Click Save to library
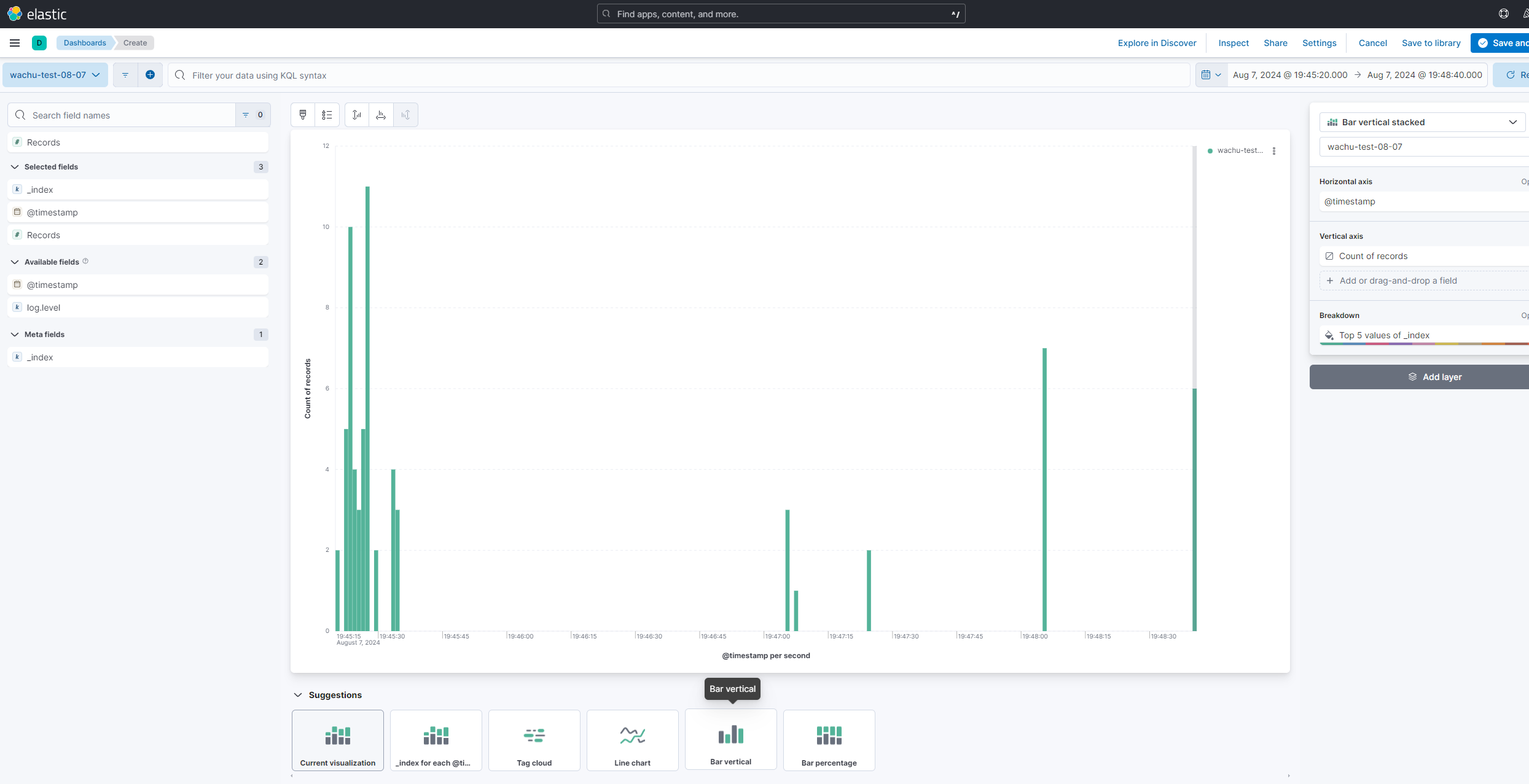 click(x=1431, y=43)
